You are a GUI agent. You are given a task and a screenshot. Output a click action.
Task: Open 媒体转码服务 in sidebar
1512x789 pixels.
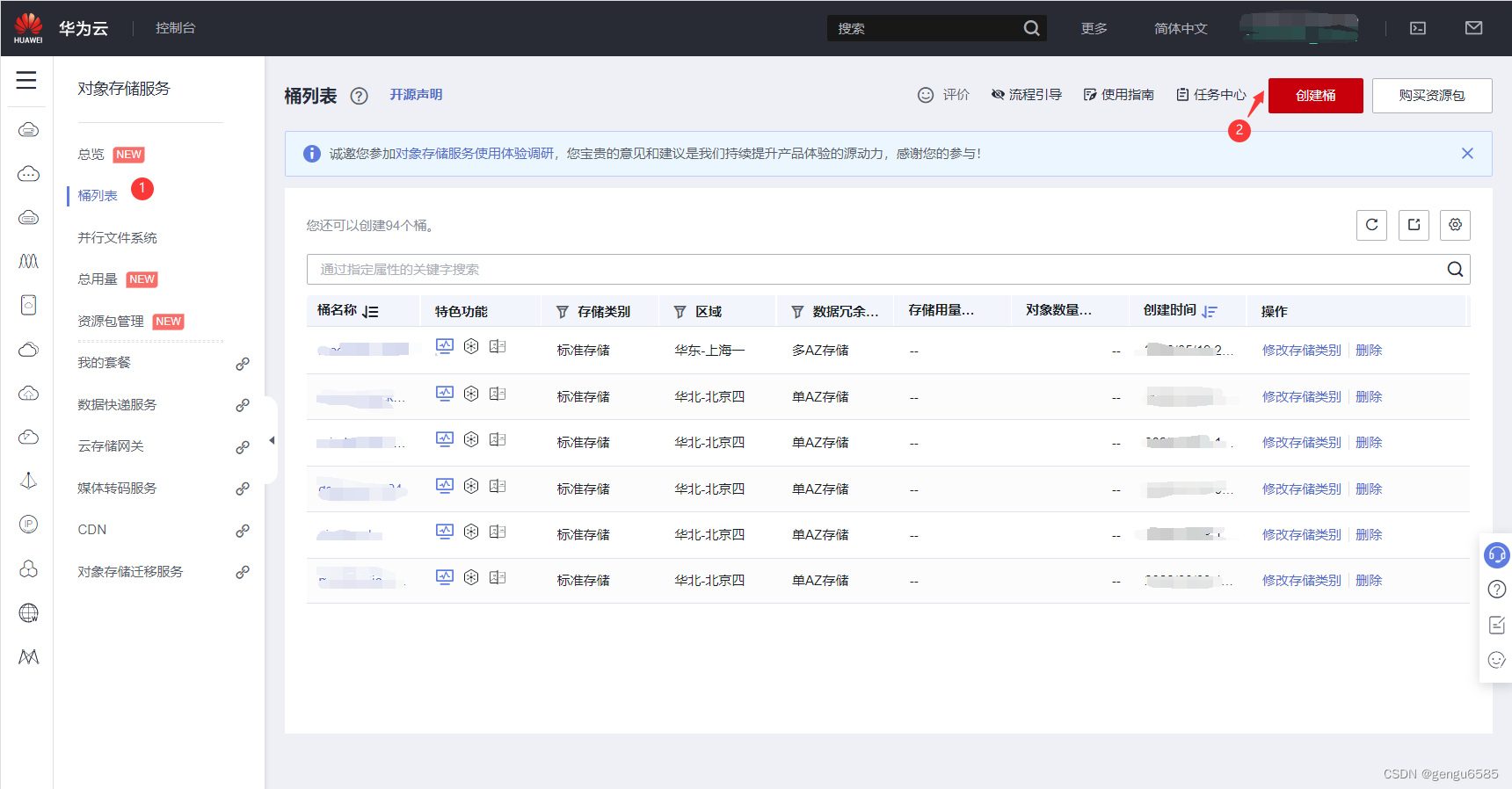(117, 489)
